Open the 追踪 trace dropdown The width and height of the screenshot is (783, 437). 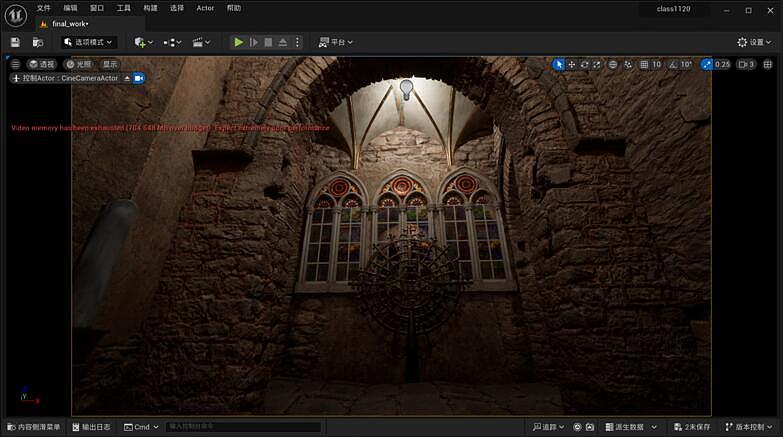(548, 427)
